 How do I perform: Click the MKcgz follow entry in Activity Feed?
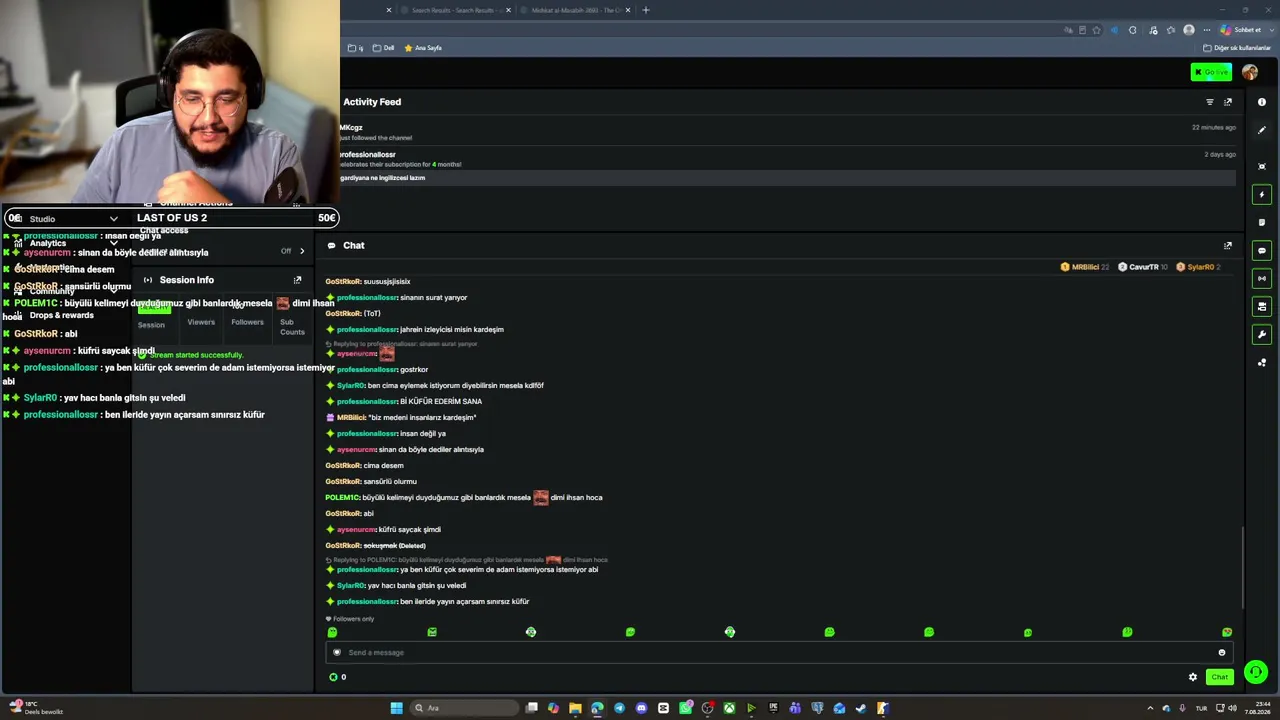point(787,132)
